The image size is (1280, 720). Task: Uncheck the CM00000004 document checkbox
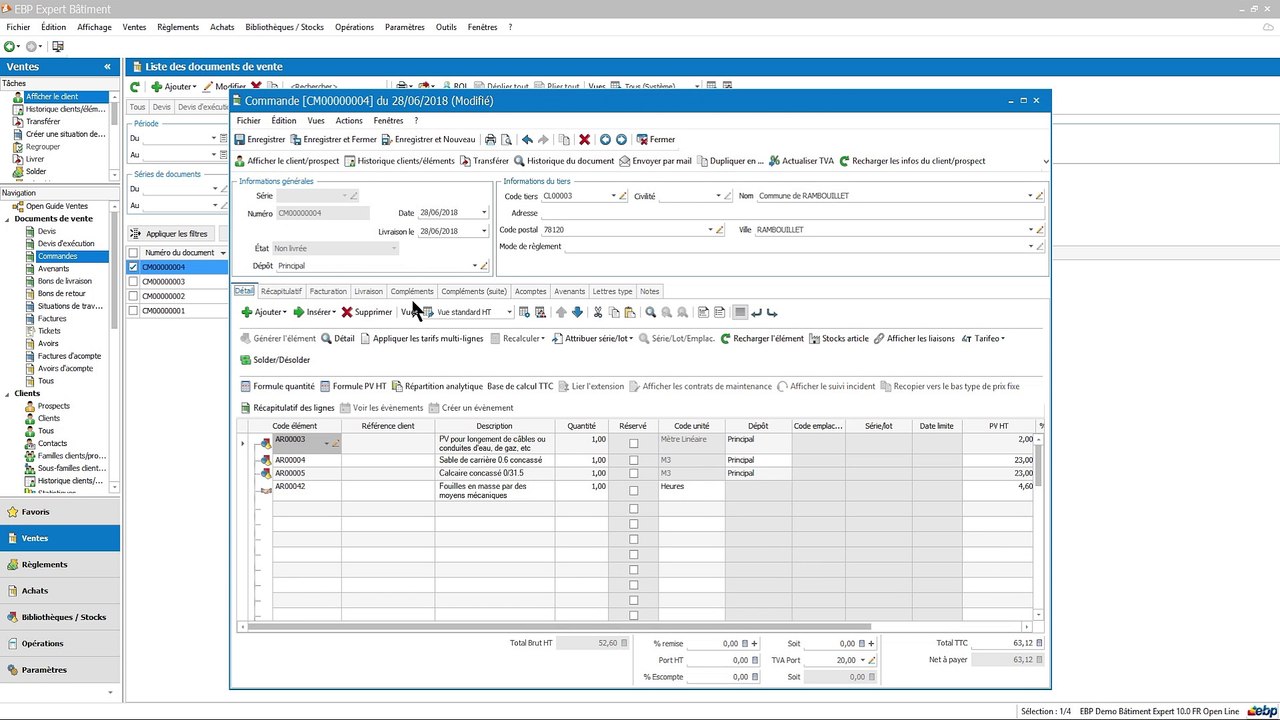[133, 268]
